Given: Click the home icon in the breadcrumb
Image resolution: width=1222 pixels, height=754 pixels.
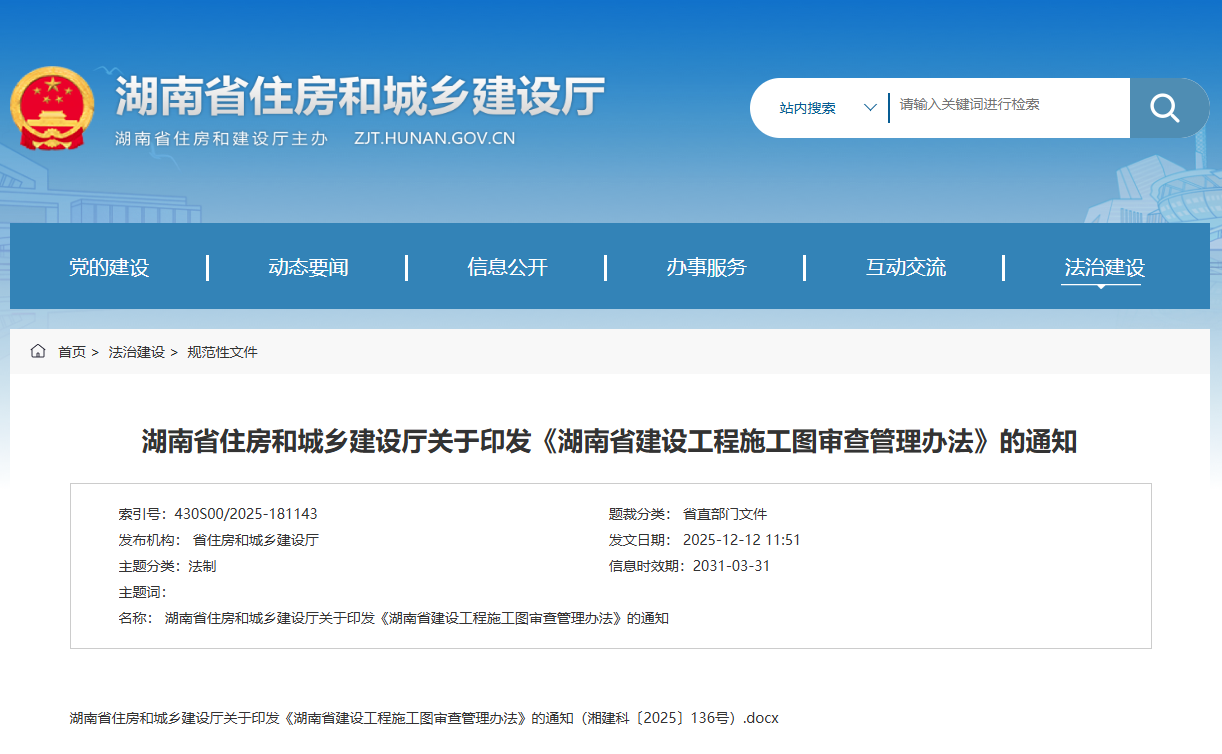Looking at the screenshot, I should [38, 351].
